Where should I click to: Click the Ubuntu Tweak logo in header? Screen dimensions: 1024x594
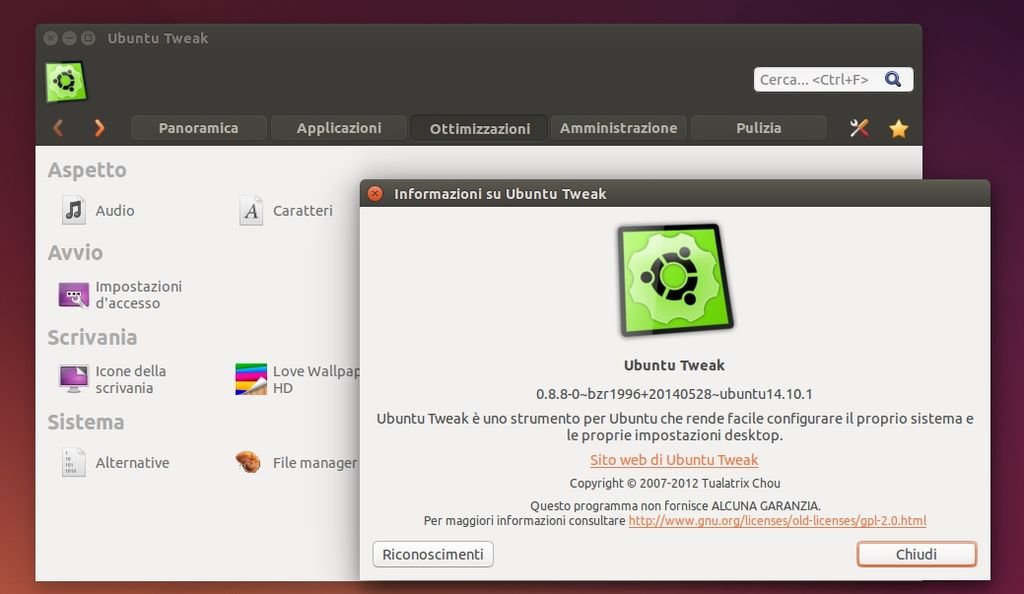tap(65, 82)
